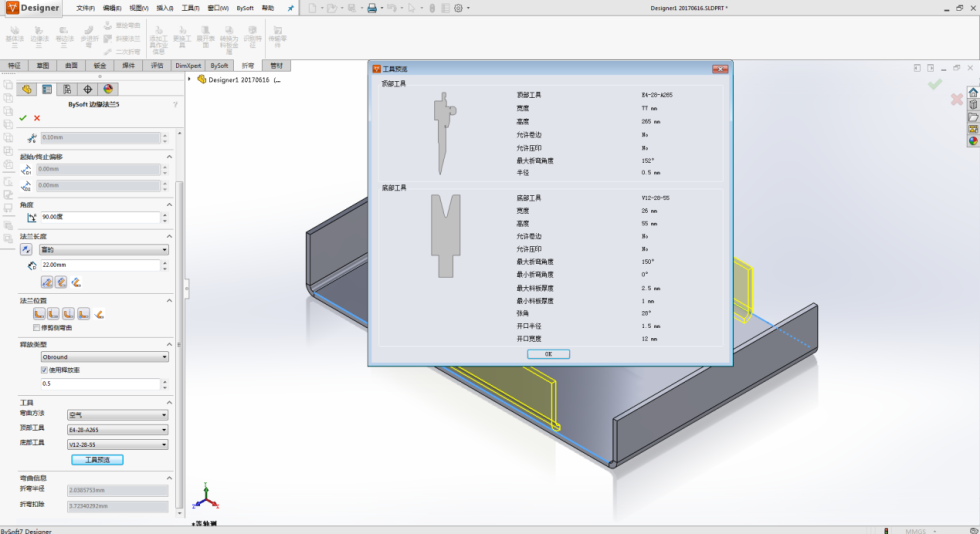This screenshot has width=980, height=534.
Task: Open the Obround relief type dropdown
Action: [104, 357]
